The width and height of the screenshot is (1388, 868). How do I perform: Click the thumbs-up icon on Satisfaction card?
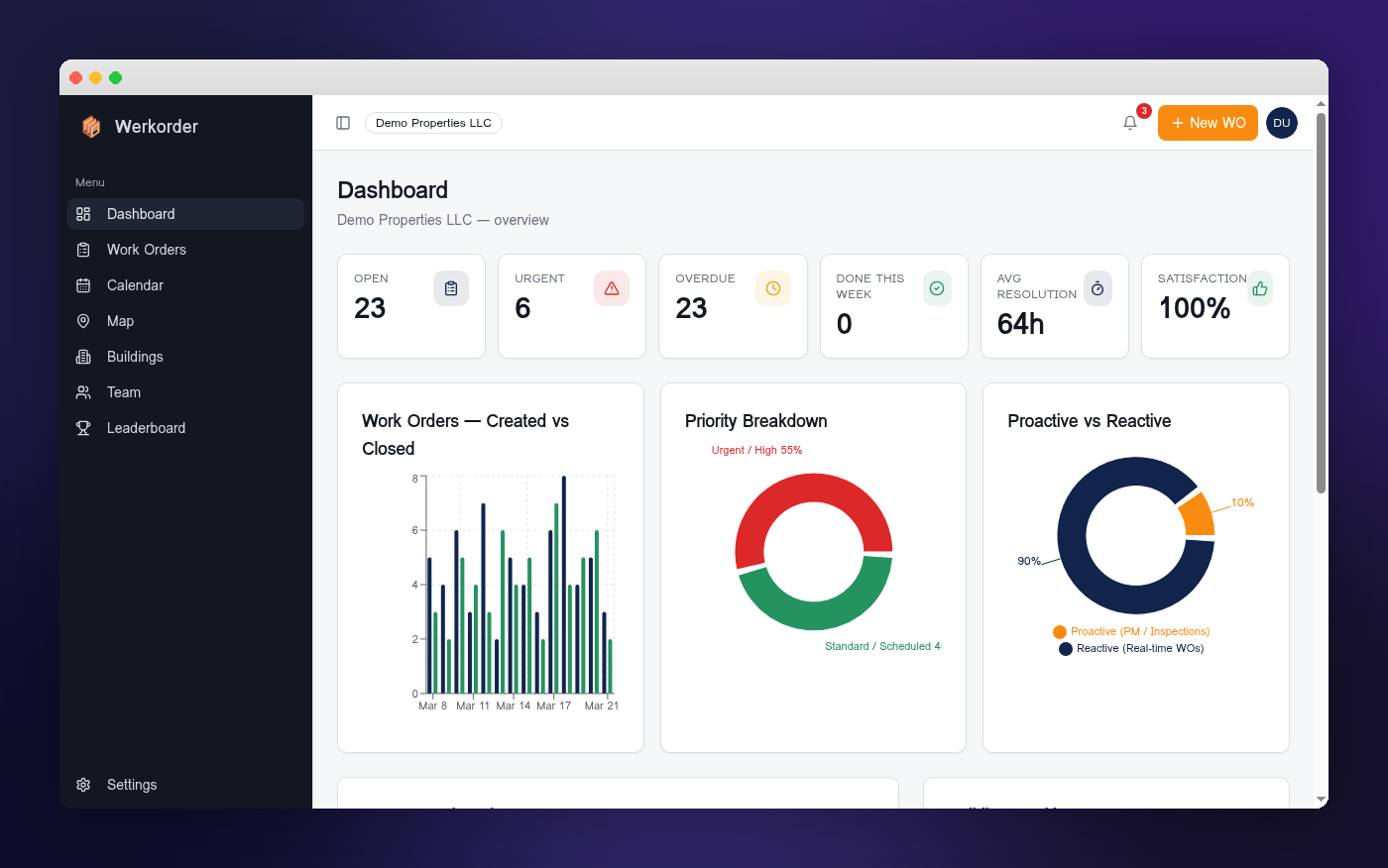[x=1260, y=288]
